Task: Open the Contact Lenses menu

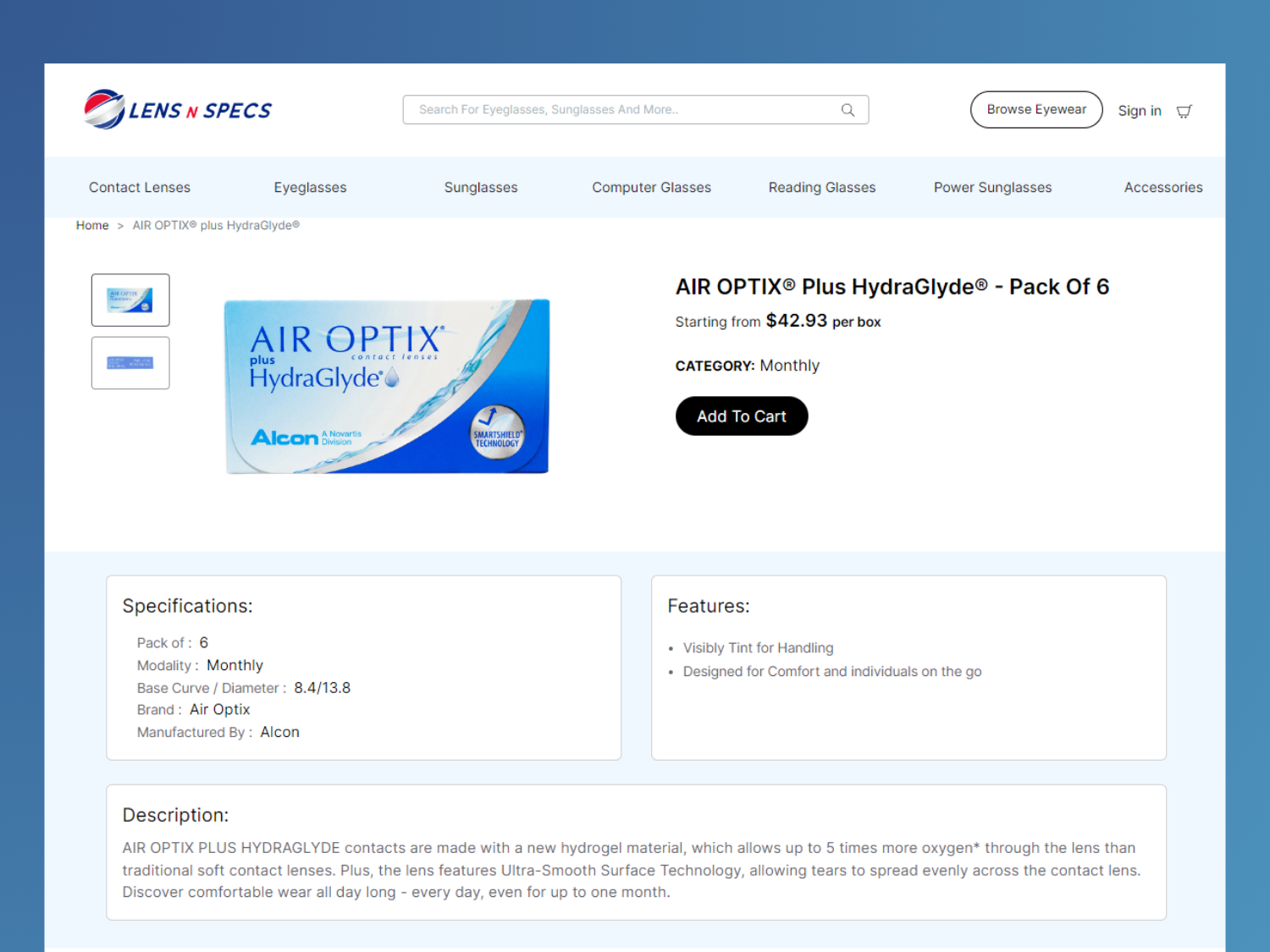Action: click(140, 188)
